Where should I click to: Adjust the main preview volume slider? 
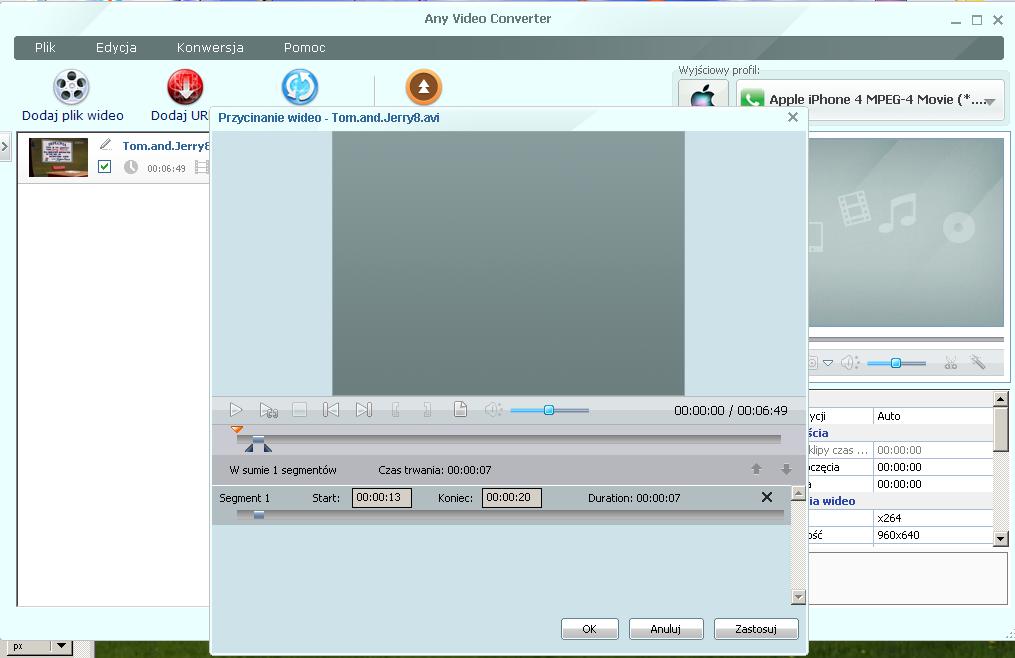click(896, 363)
